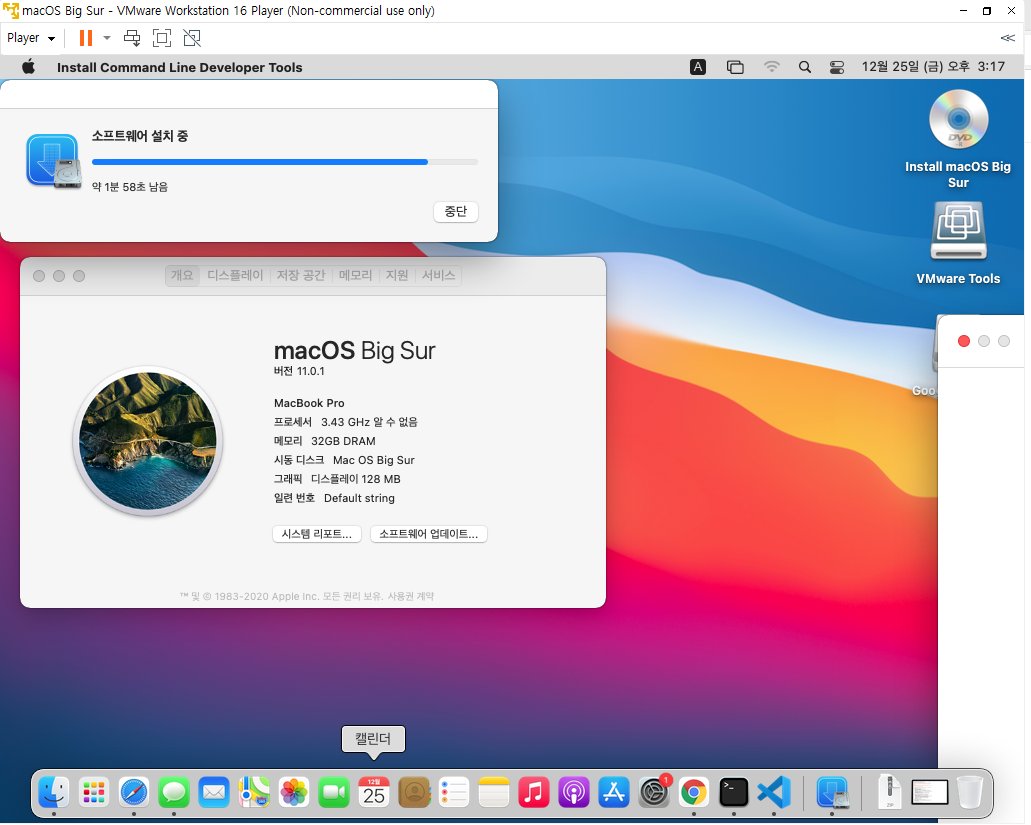
Task: Open Control Center in menu bar
Action: tap(836, 67)
